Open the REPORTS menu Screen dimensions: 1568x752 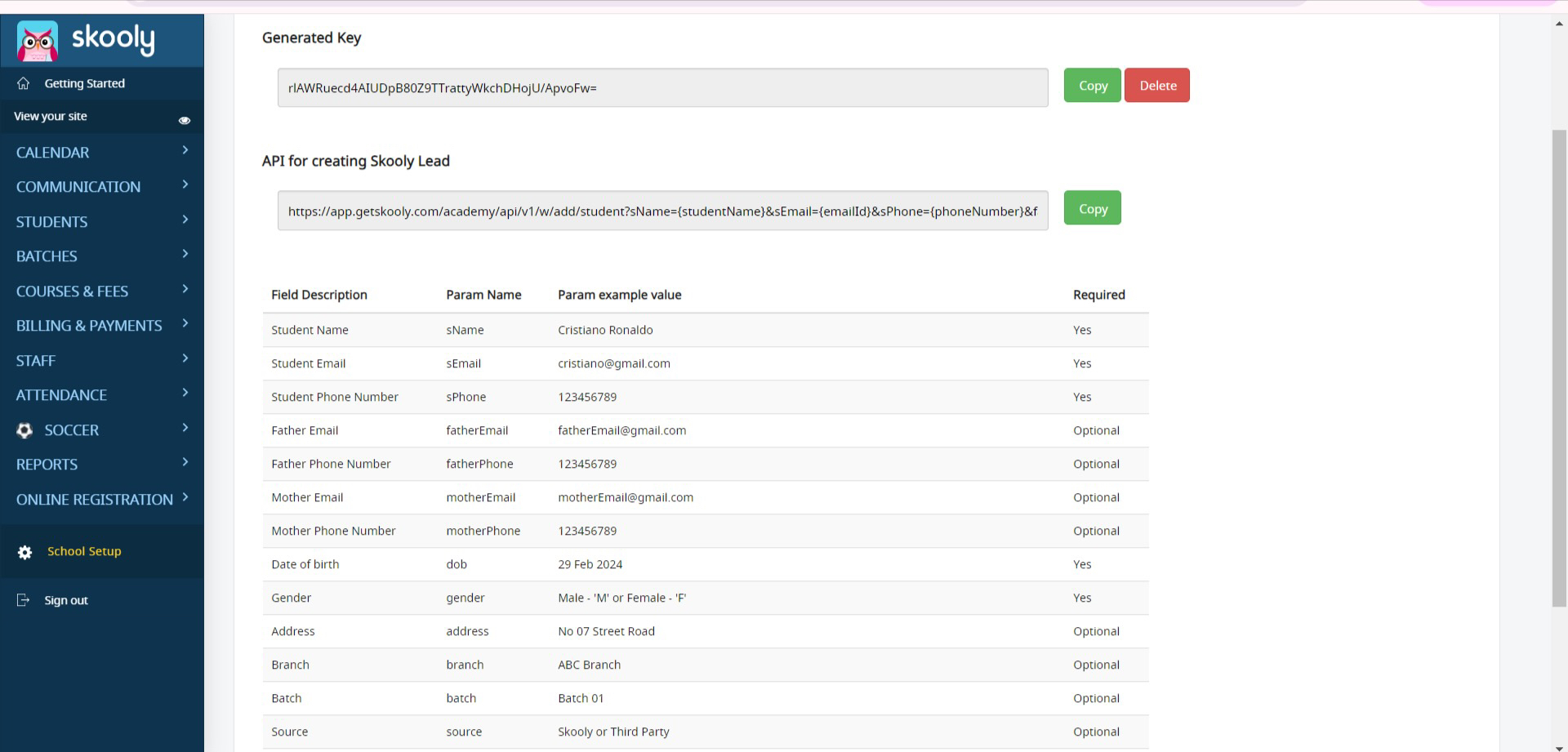click(47, 465)
